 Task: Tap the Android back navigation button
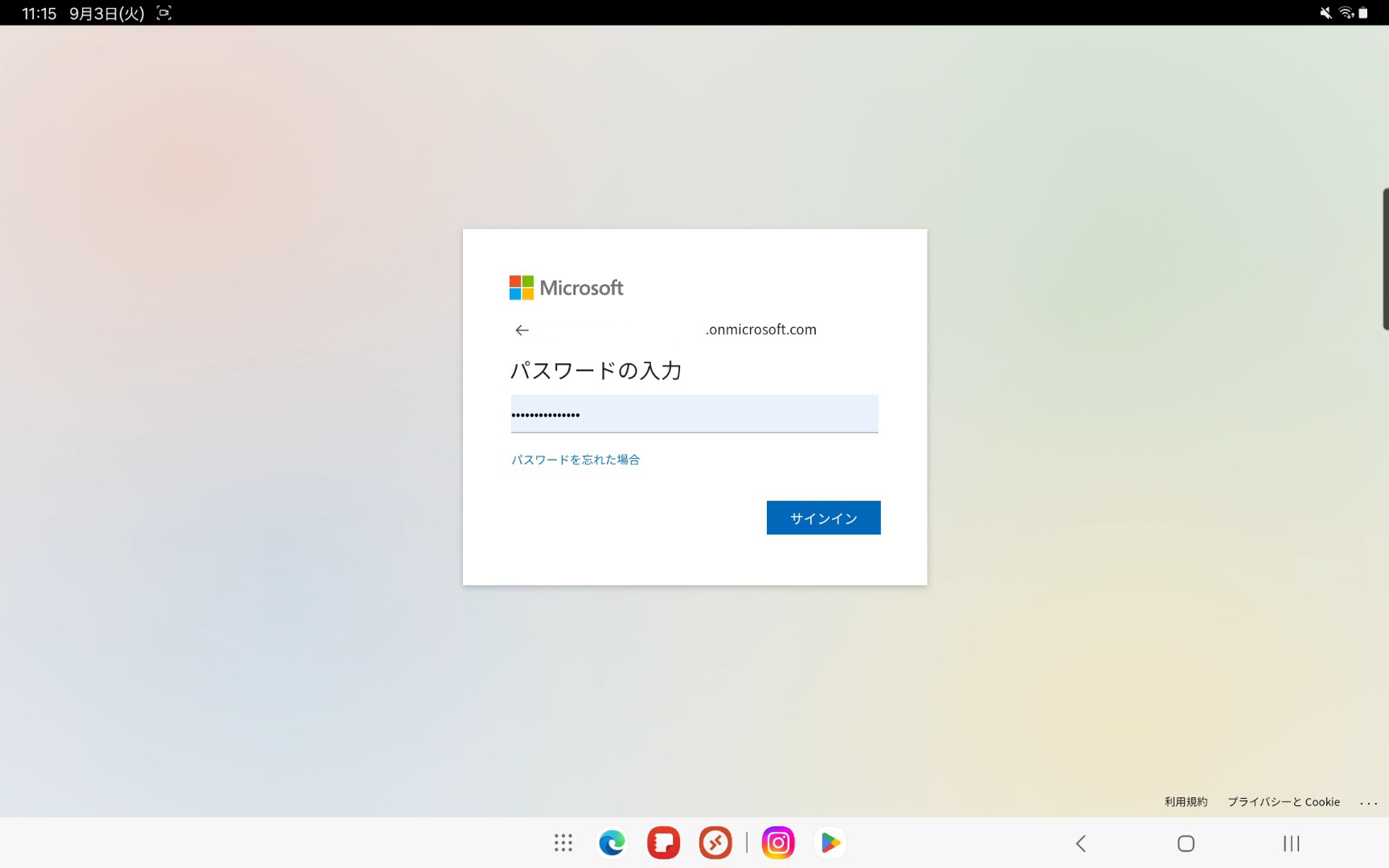(1081, 843)
